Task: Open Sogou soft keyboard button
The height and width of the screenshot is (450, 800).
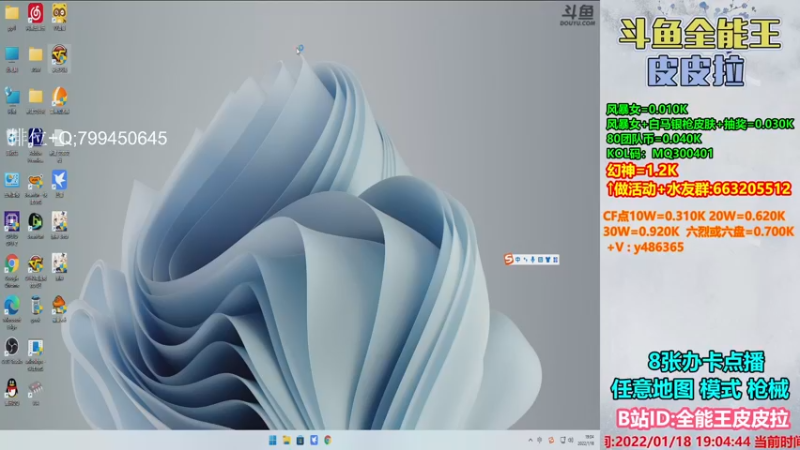Action: 540,260
